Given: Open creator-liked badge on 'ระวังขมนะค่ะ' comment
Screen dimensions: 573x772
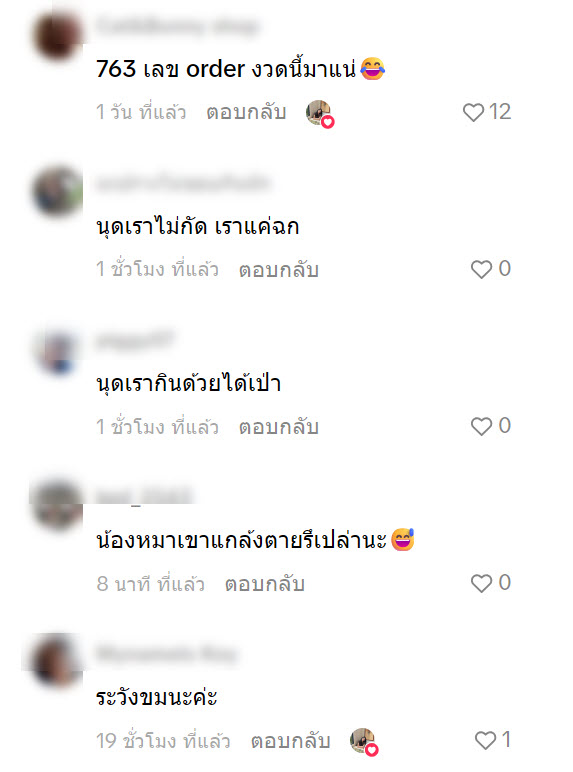Looking at the screenshot, I should click(364, 741).
